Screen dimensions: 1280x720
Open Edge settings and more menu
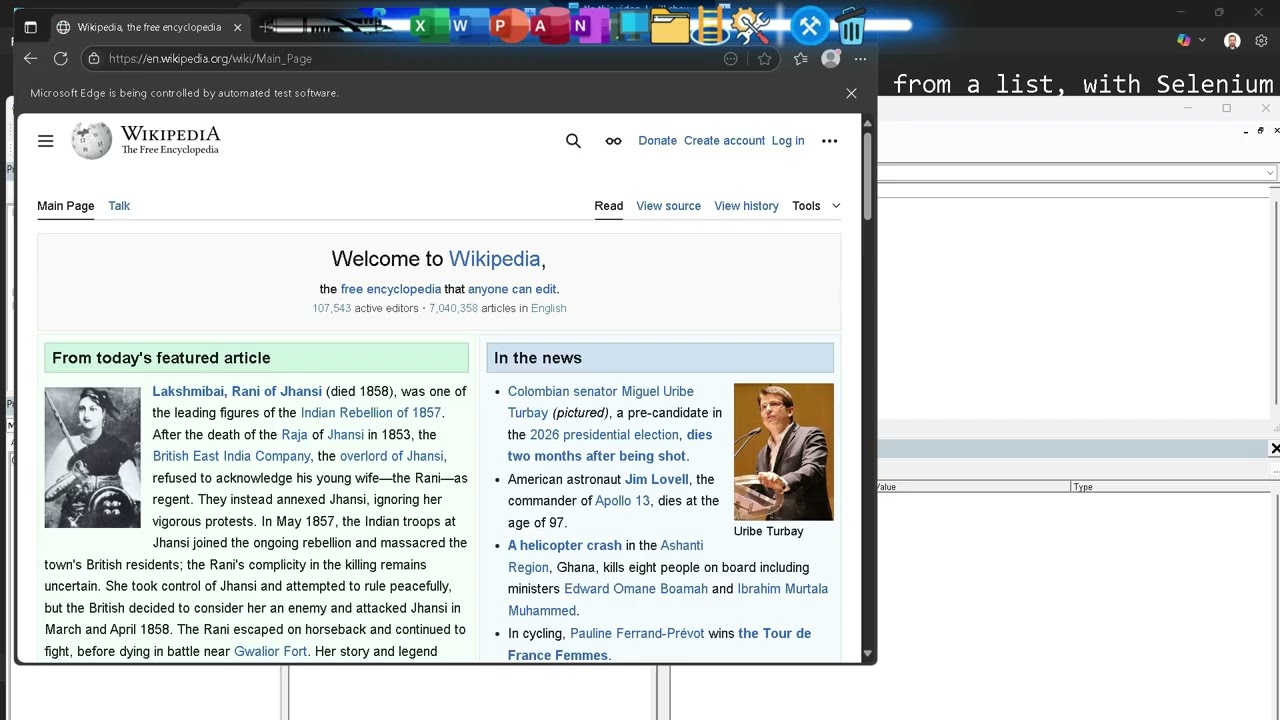860,59
